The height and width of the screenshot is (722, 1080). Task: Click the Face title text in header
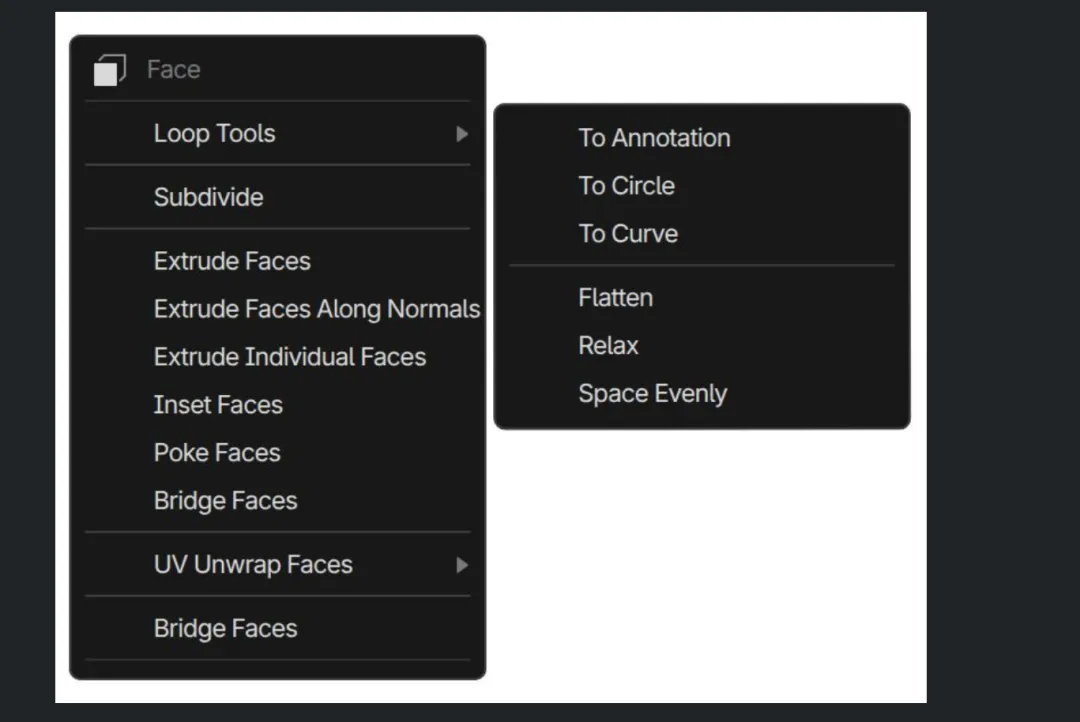pos(173,70)
